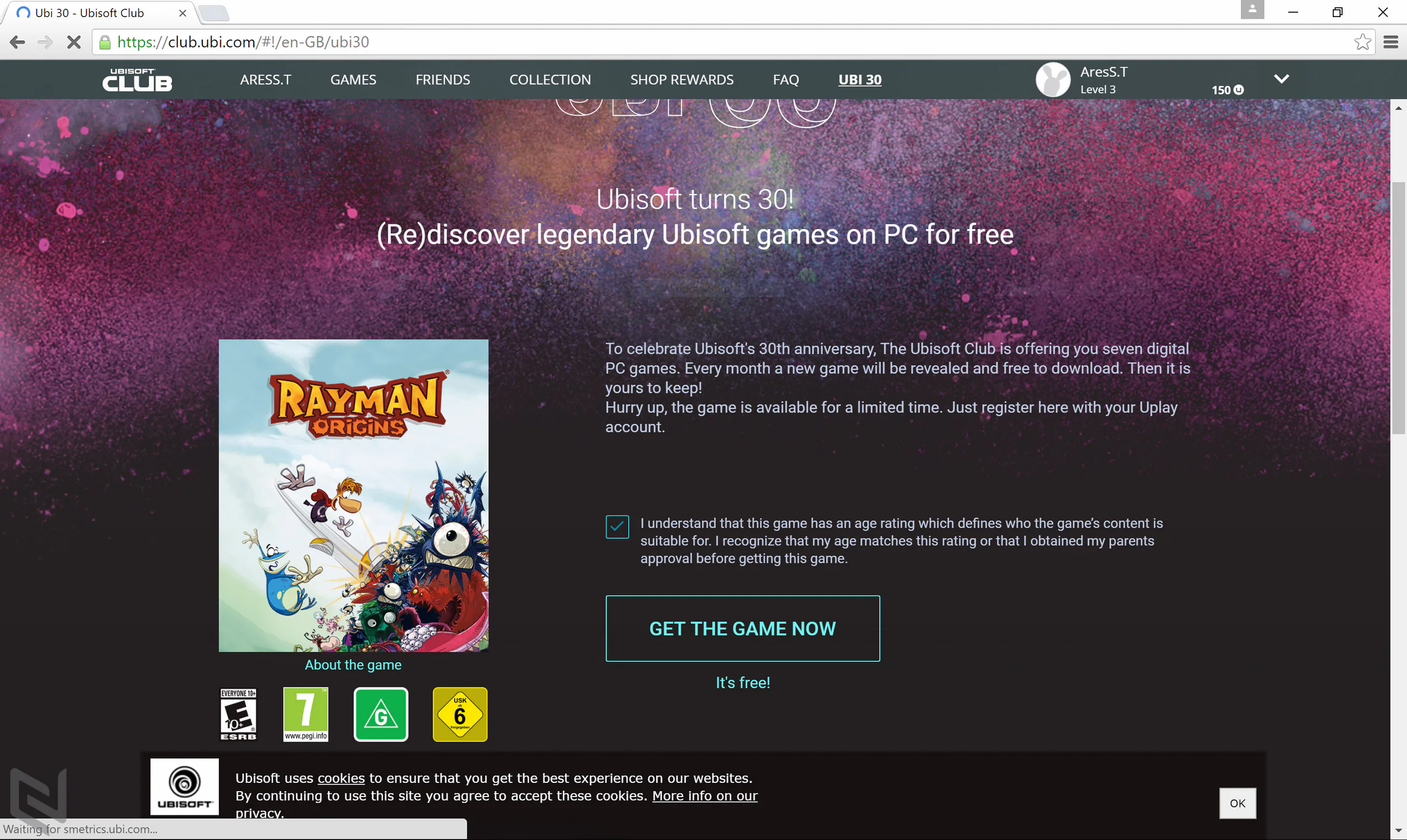Click the green secure padlock icon
Viewport: 1407px width, 840px height.
tap(105, 42)
